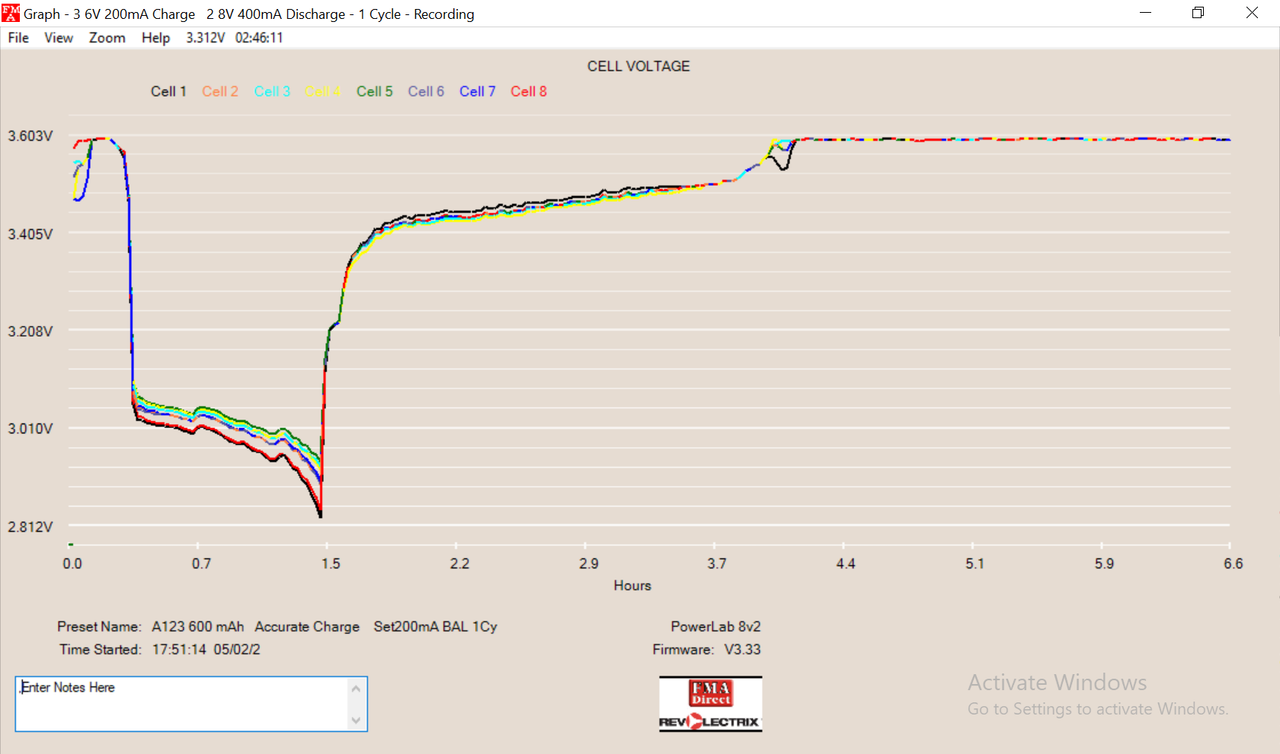Viewport: 1280px width, 754px height.
Task: Minimize the Graph window
Action: 1145,13
